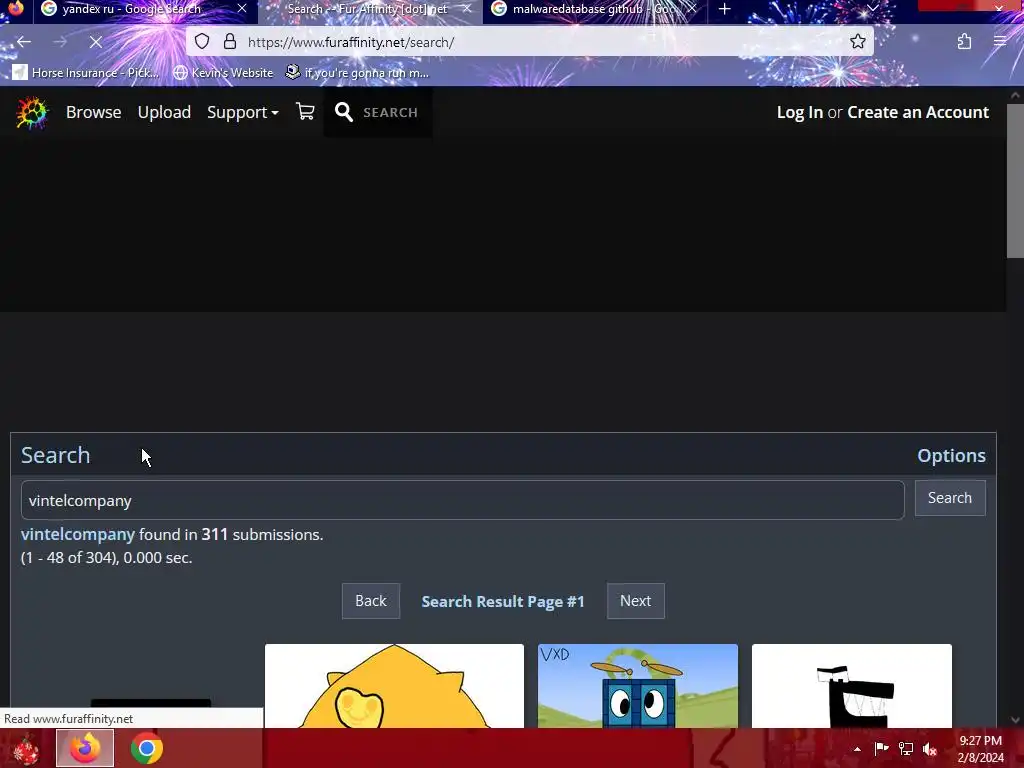The height and width of the screenshot is (768, 1024).
Task: Close the malwaredatabase github tab
Action: click(x=691, y=9)
